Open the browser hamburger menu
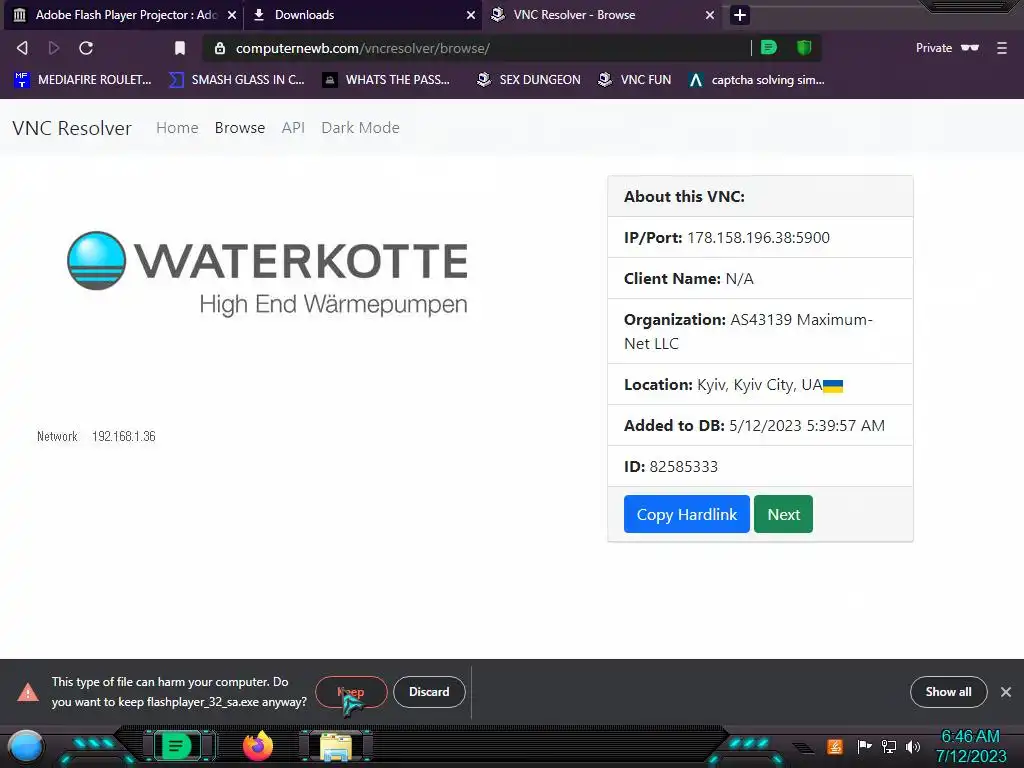 [x=1002, y=48]
